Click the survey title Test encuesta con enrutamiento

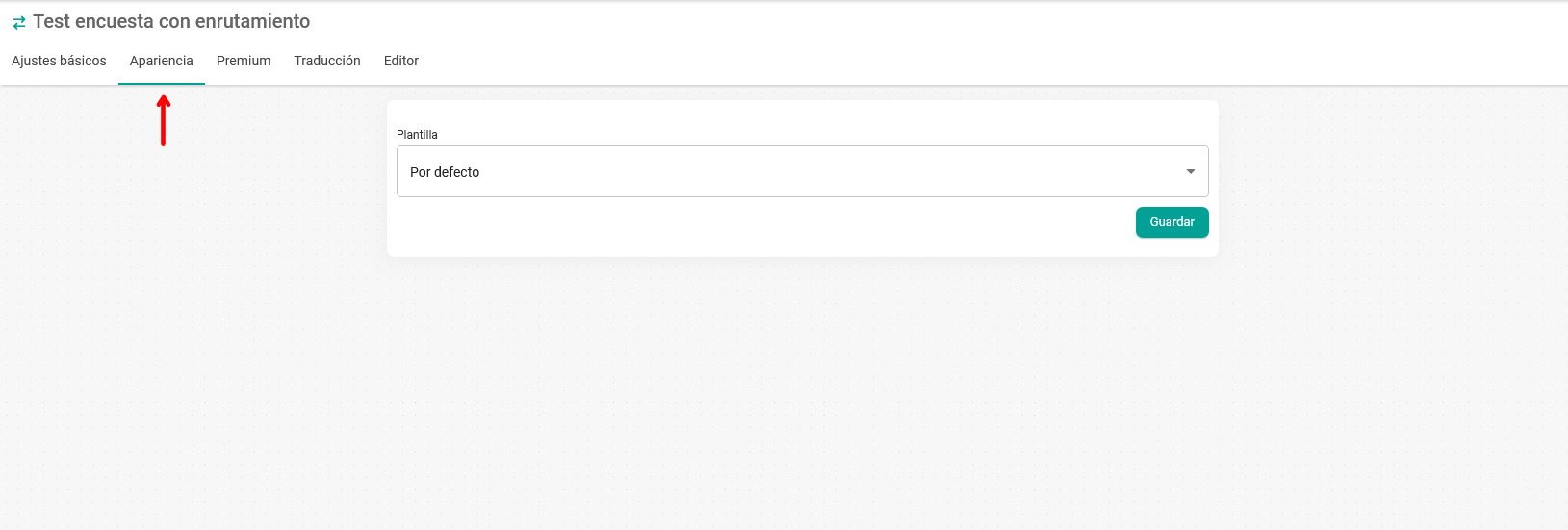(171, 21)
